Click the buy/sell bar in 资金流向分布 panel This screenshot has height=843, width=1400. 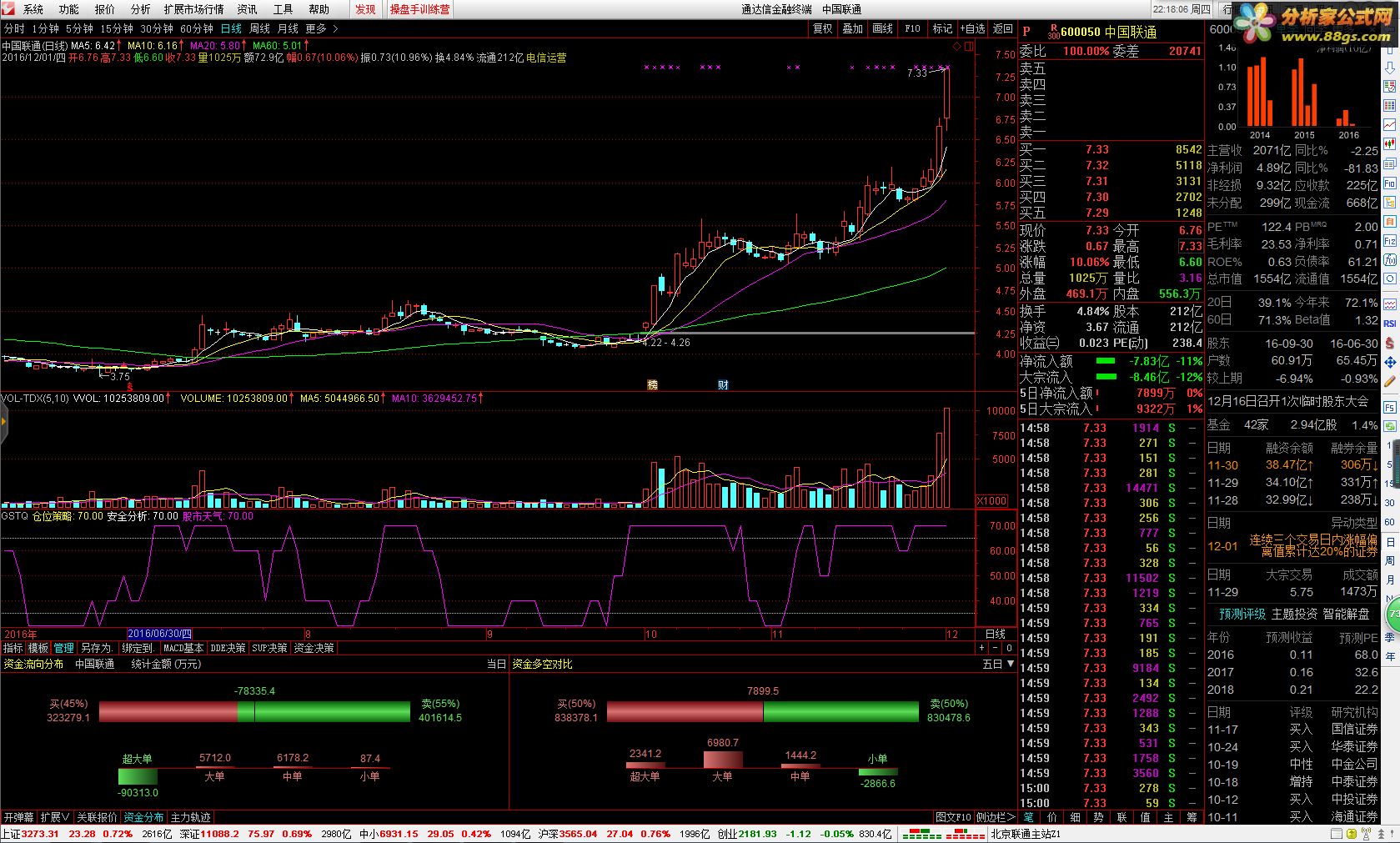(x=254, y=711)
